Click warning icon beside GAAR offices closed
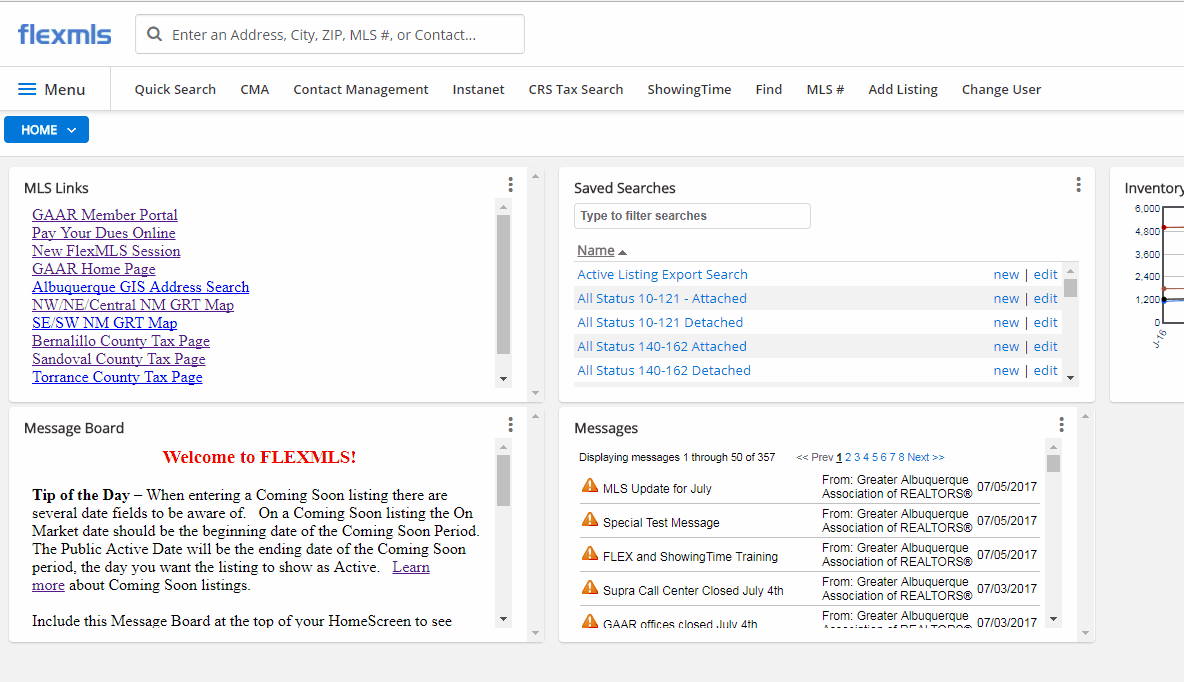 coord(590,622)
